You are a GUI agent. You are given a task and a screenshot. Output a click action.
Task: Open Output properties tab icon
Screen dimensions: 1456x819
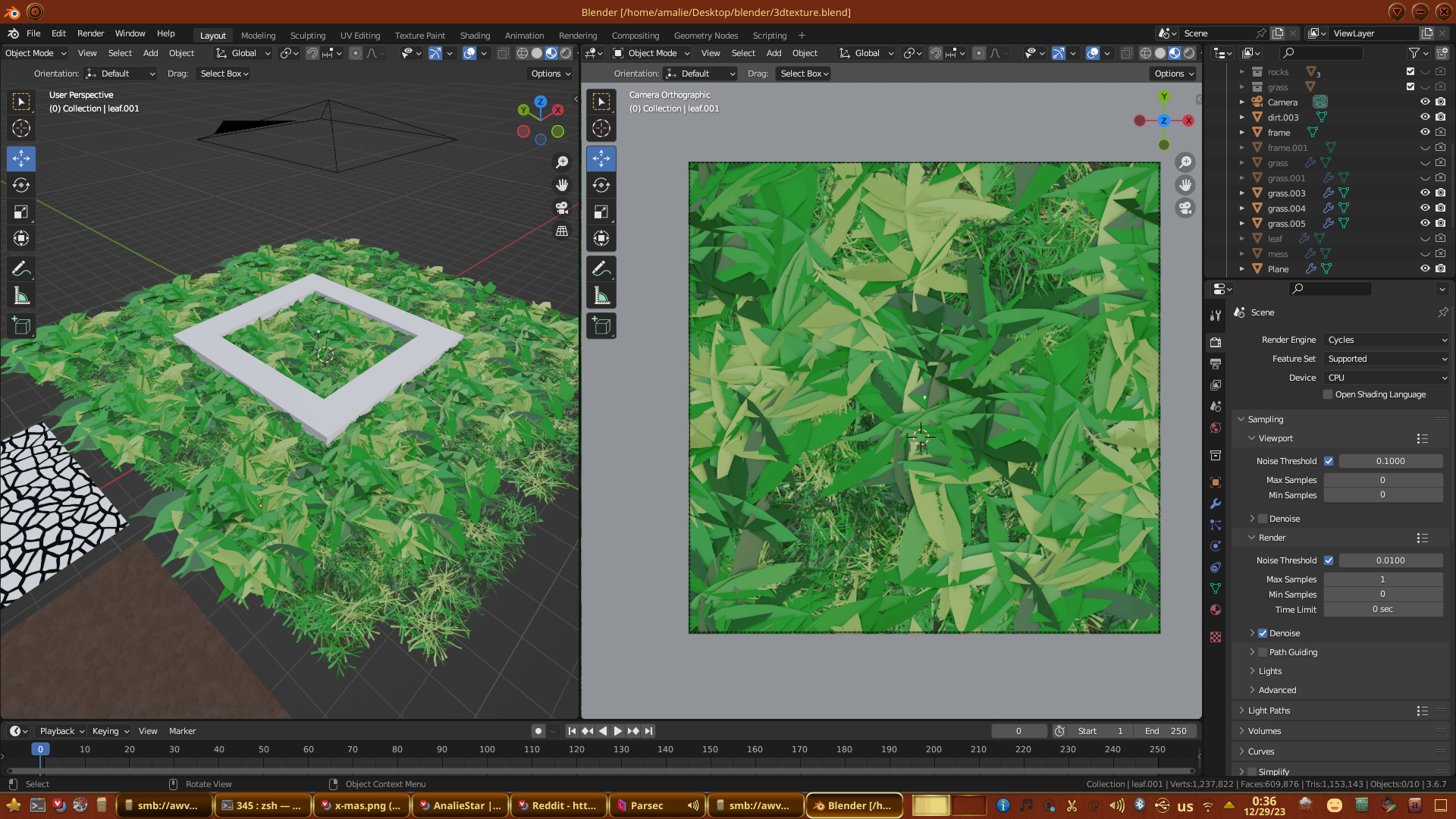pos(1216,364)
